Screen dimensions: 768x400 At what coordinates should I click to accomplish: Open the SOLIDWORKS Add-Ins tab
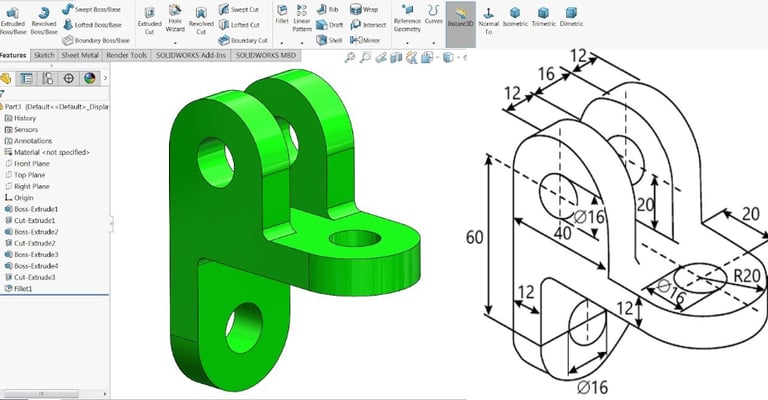(191, 55)
